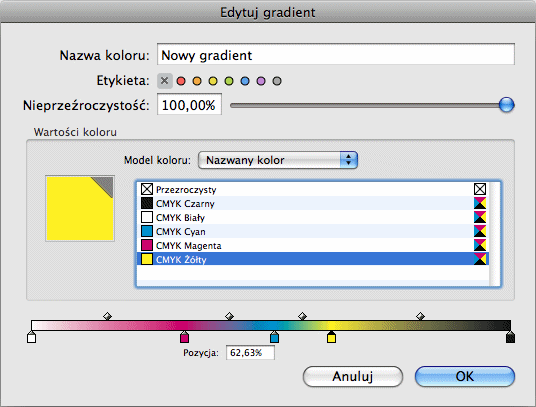
Task: Click the Nazwany kolor dropdown arrows
Action: click(349, 160)
